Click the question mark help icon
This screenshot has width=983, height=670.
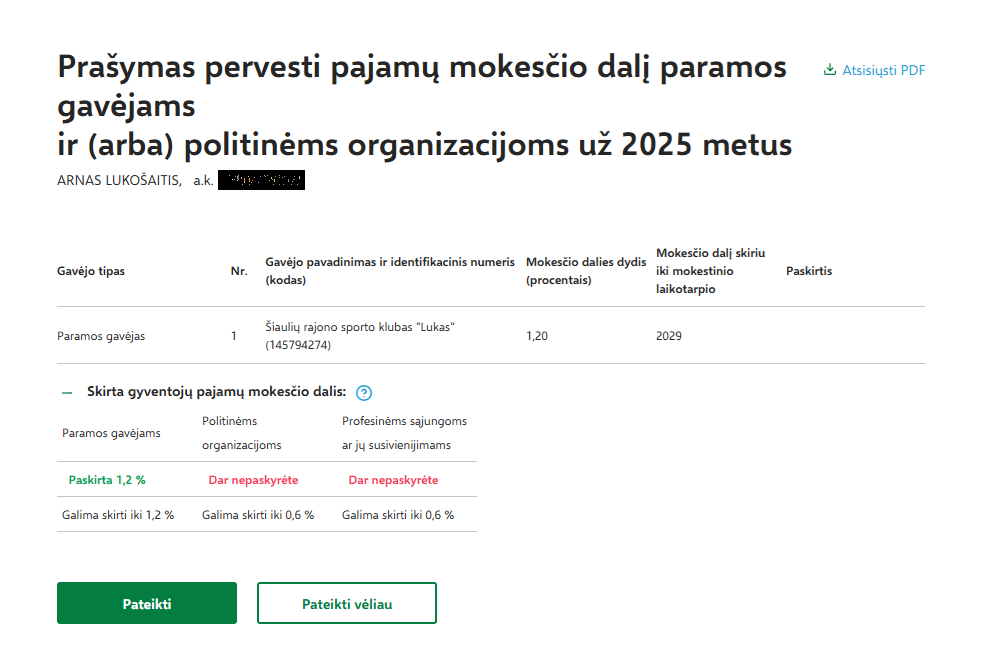click(364, 393)
